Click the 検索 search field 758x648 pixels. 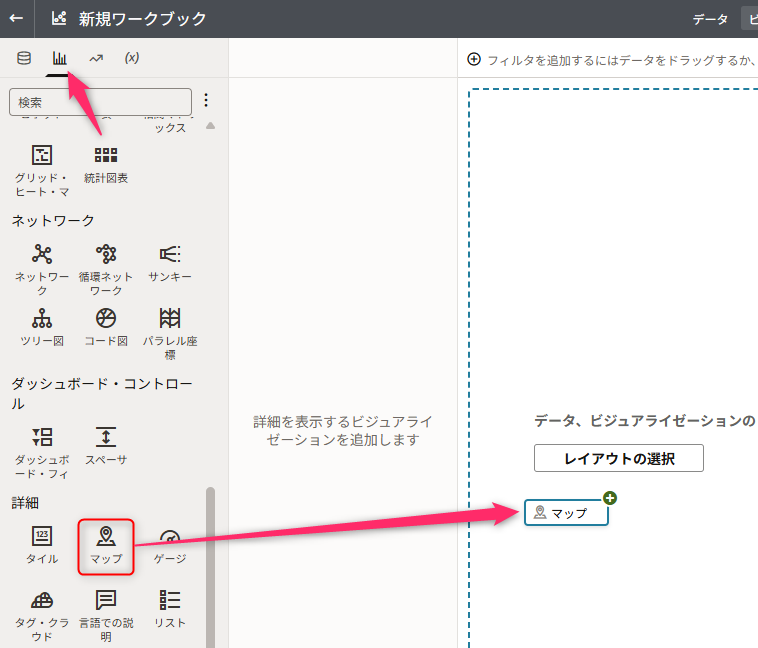100,102
